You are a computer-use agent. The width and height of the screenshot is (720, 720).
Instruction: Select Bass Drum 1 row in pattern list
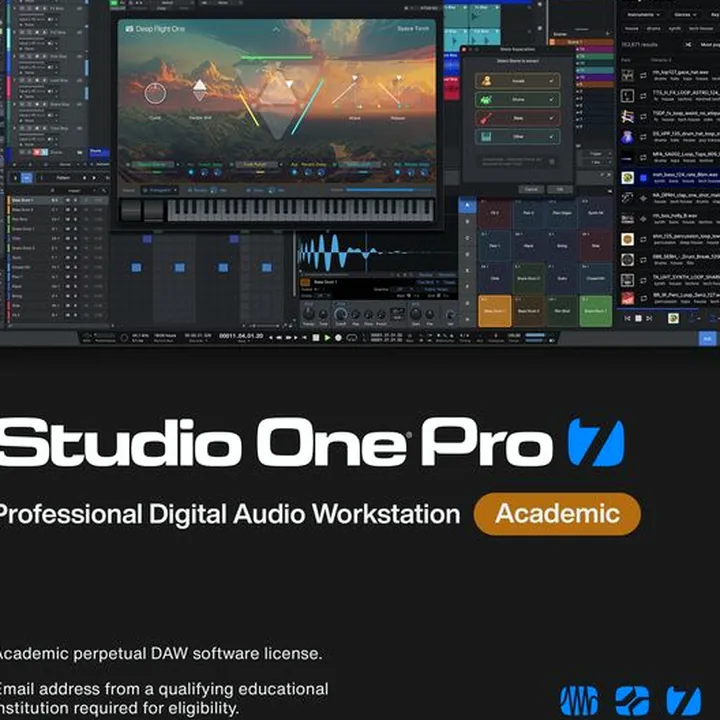click(x=57, y=200)
